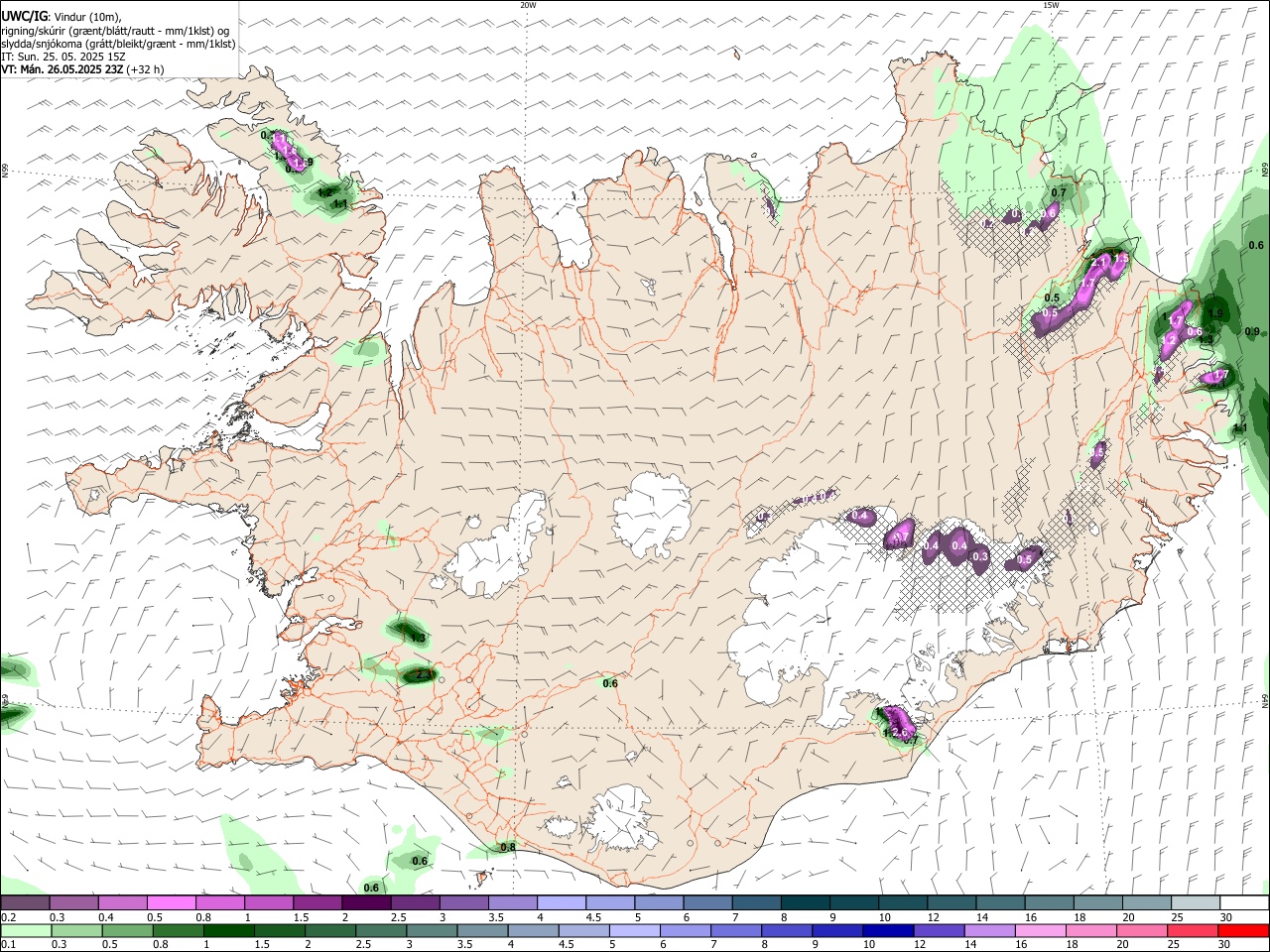This screenshot has width=1270, height=952.
Task: Select bottom legend row swatch labeled 2.5
Action: click(x=381, y=930)
